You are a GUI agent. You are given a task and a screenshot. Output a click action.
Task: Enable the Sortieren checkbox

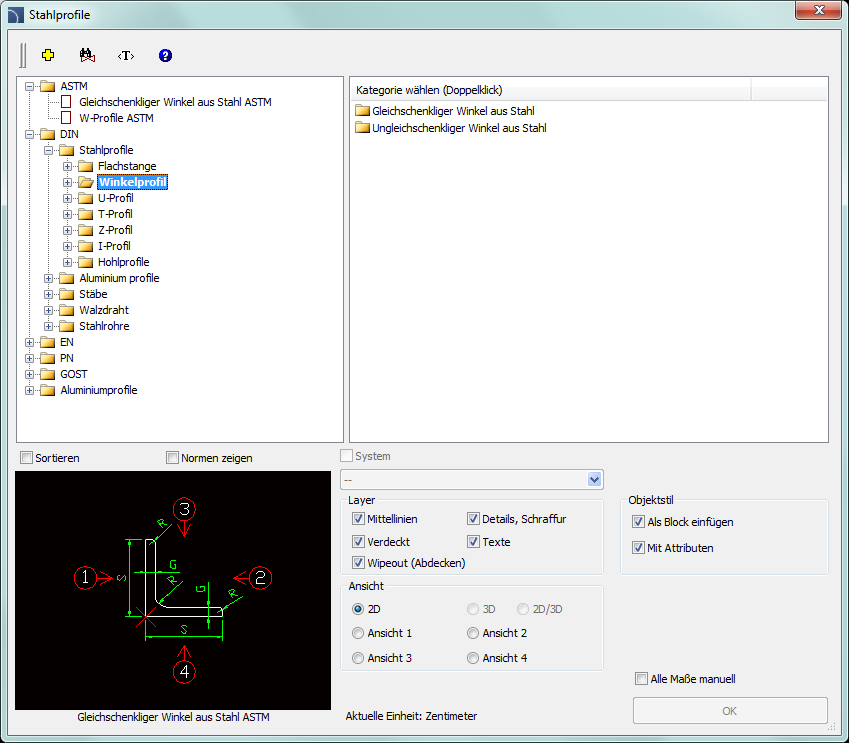pyautogui.click(x=27, y=458)
